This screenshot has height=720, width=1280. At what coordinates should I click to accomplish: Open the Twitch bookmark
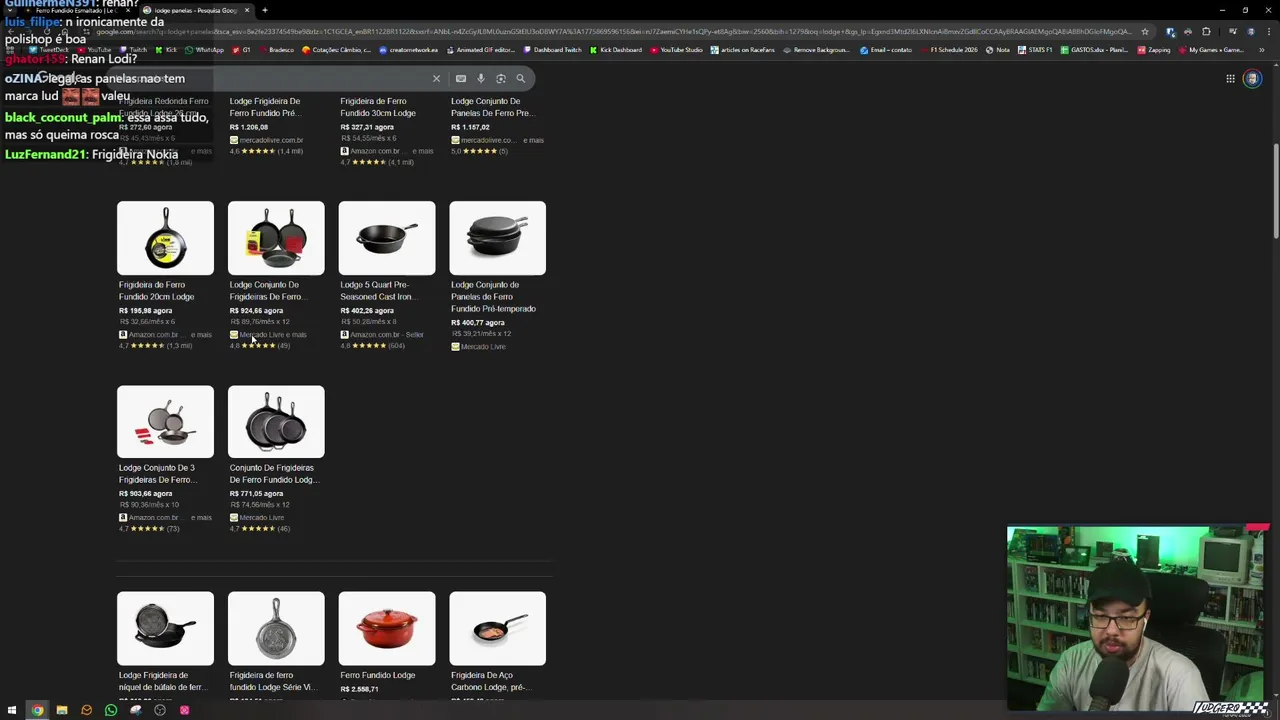point(133,50)
